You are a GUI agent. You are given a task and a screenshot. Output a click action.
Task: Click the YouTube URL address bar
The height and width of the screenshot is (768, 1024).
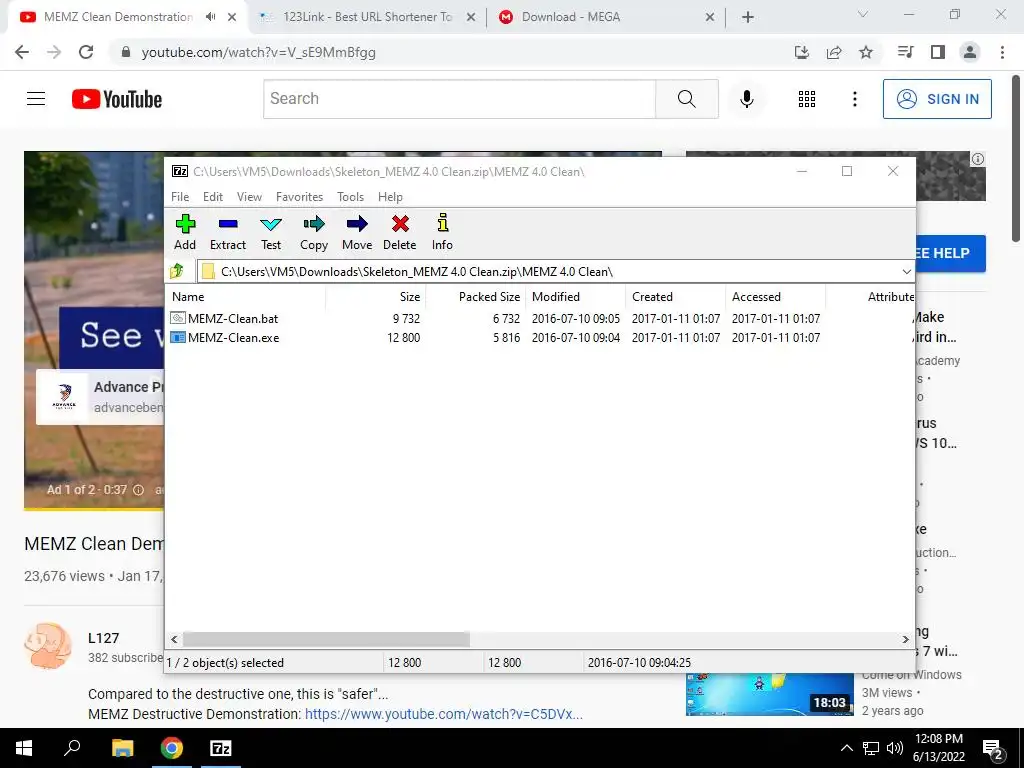[x=451, y=52]
